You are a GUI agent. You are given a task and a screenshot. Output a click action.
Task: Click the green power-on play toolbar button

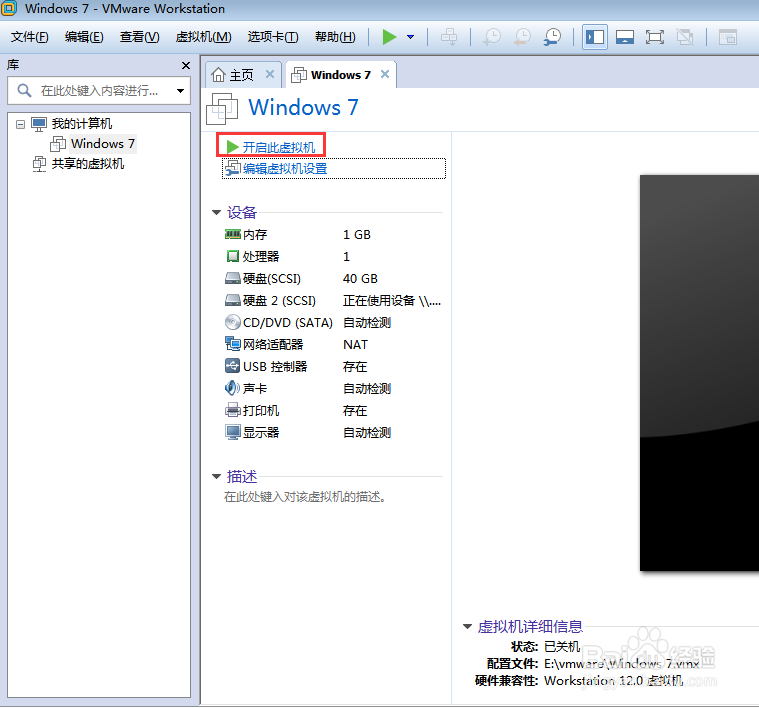coord(389,37)
